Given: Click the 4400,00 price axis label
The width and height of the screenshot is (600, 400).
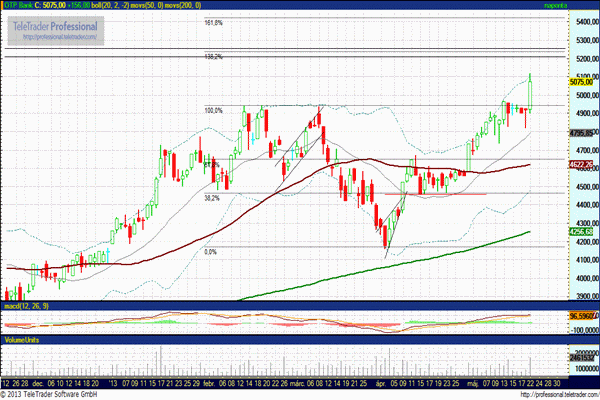Looking at the screenshot, I should tap(587, 205).
